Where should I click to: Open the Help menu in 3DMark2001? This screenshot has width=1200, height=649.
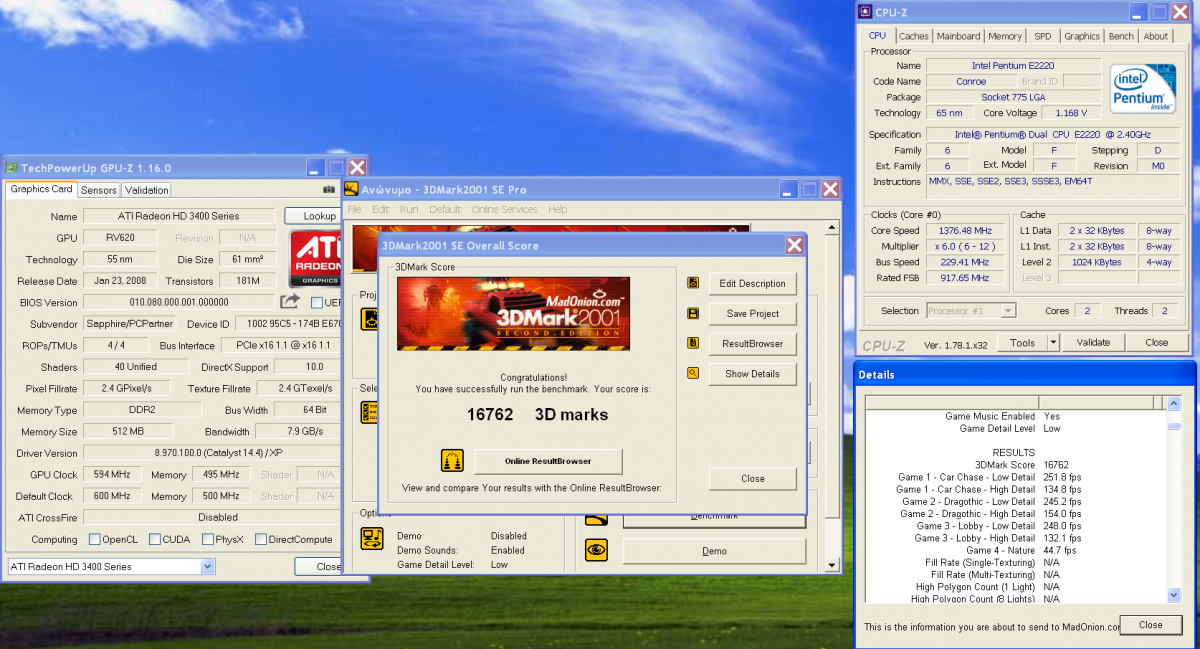(558, 209)
